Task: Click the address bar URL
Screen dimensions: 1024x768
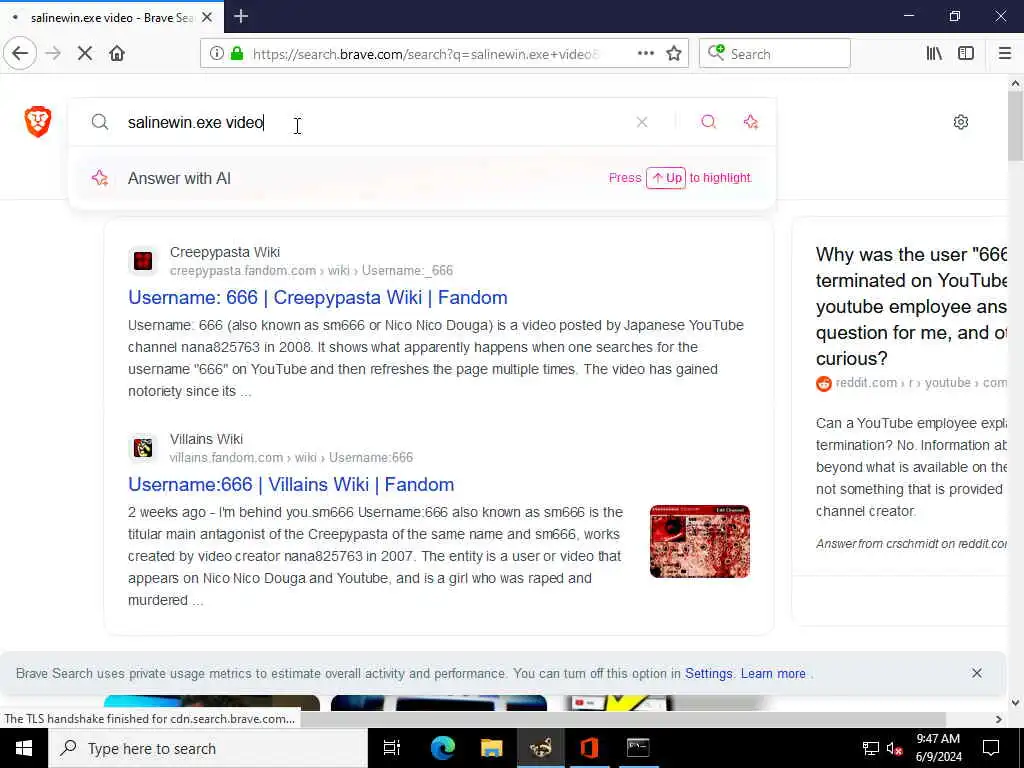Action: [426, 54]
